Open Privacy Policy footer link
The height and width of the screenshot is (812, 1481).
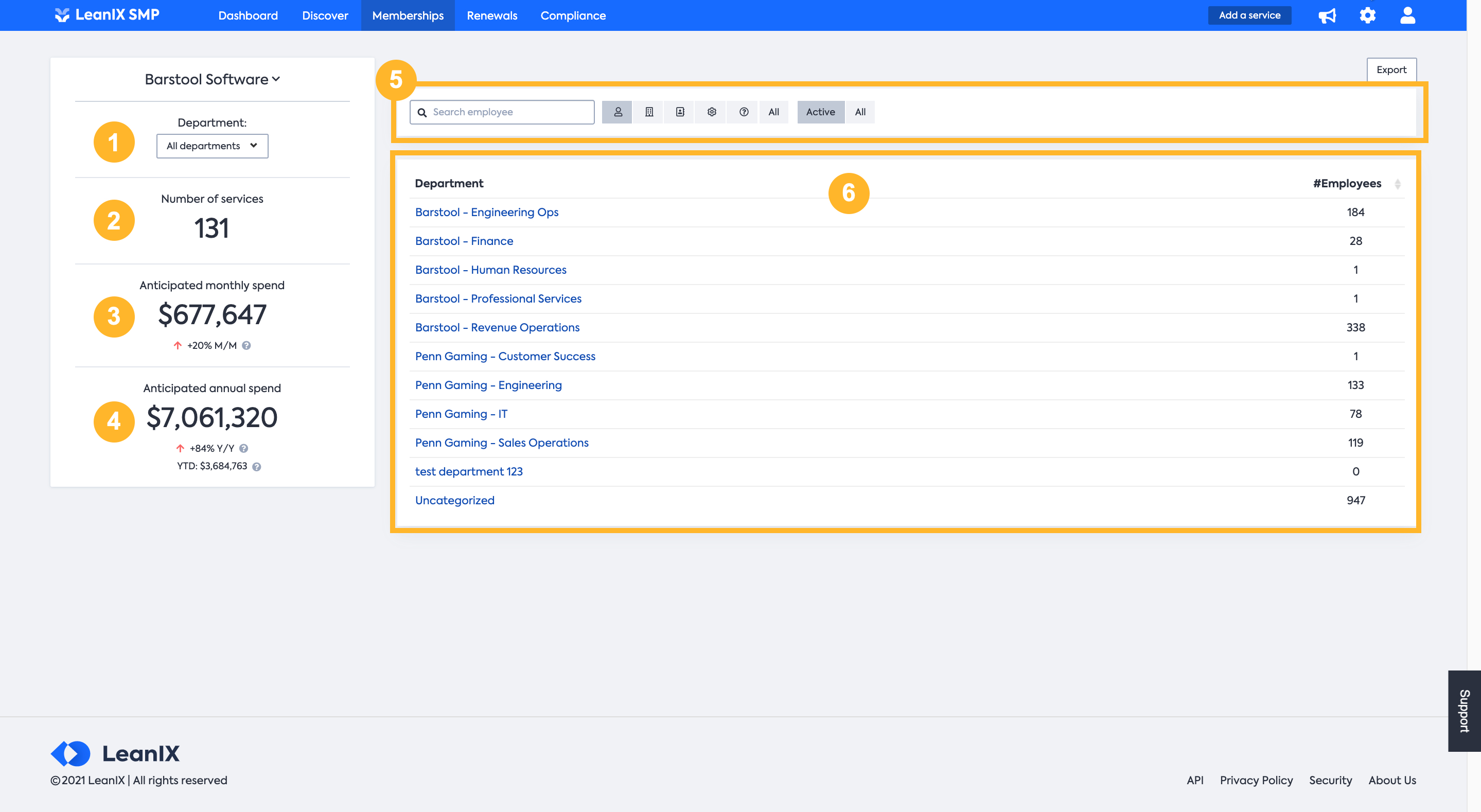click(x=1256, y=781)
